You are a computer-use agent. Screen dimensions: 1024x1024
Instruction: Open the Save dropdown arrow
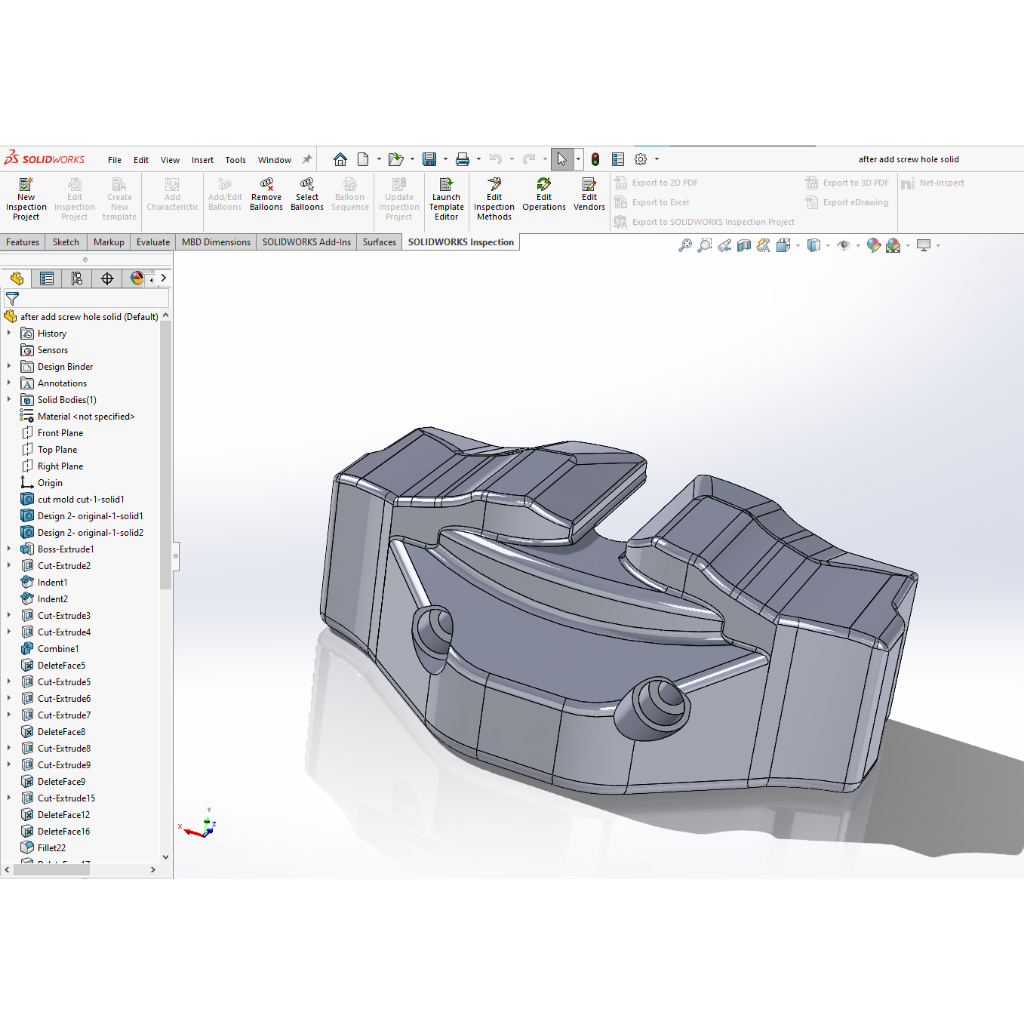[x=445, y=159]
